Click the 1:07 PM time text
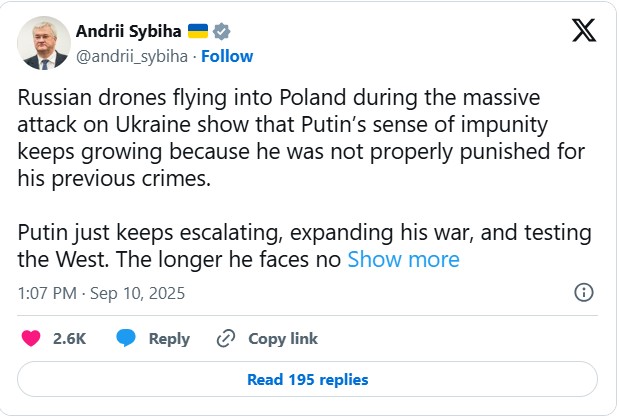This screenshot has width=619, height=418. (46, 294)
